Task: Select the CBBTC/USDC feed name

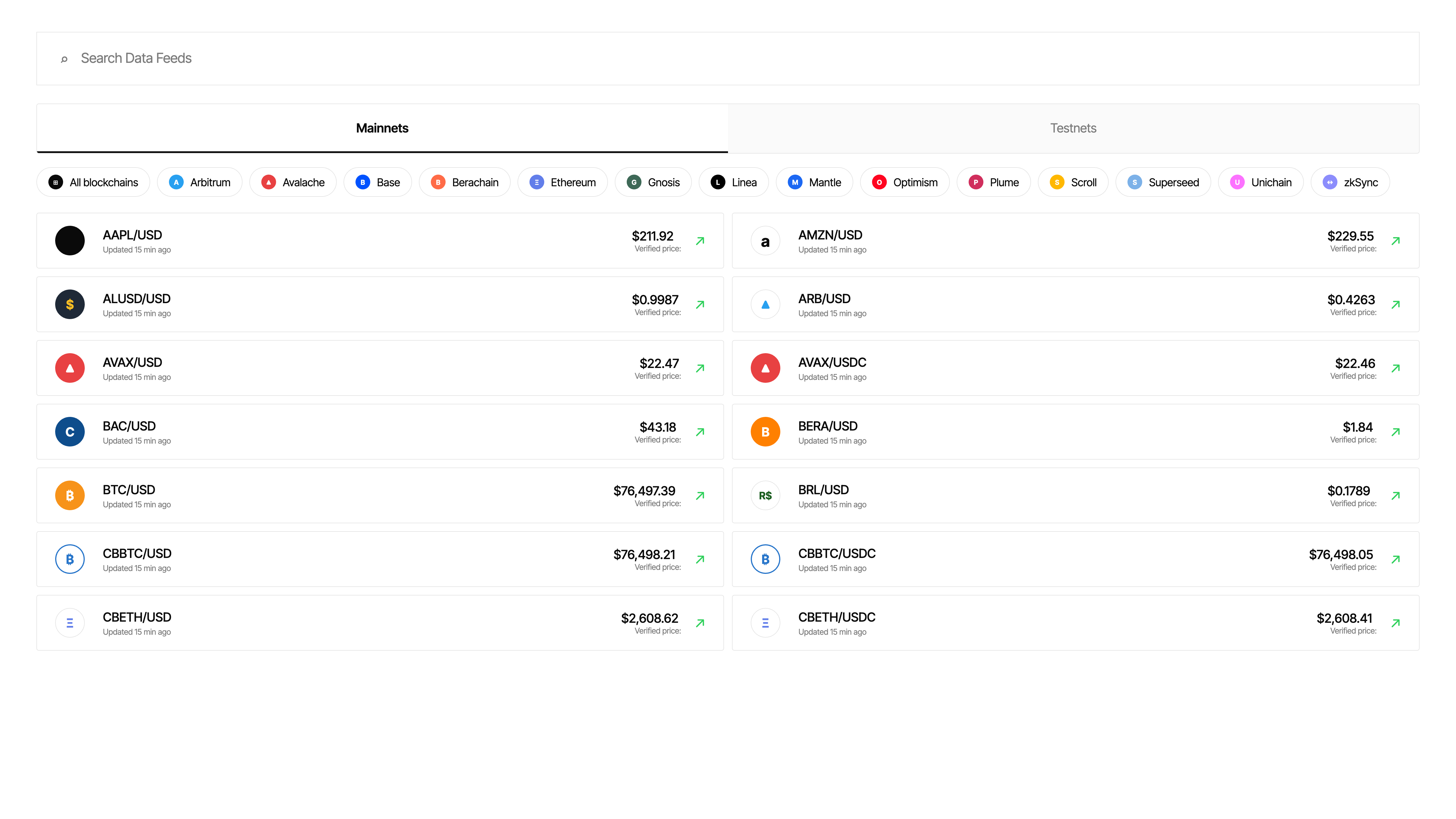Action: (837, 554)
